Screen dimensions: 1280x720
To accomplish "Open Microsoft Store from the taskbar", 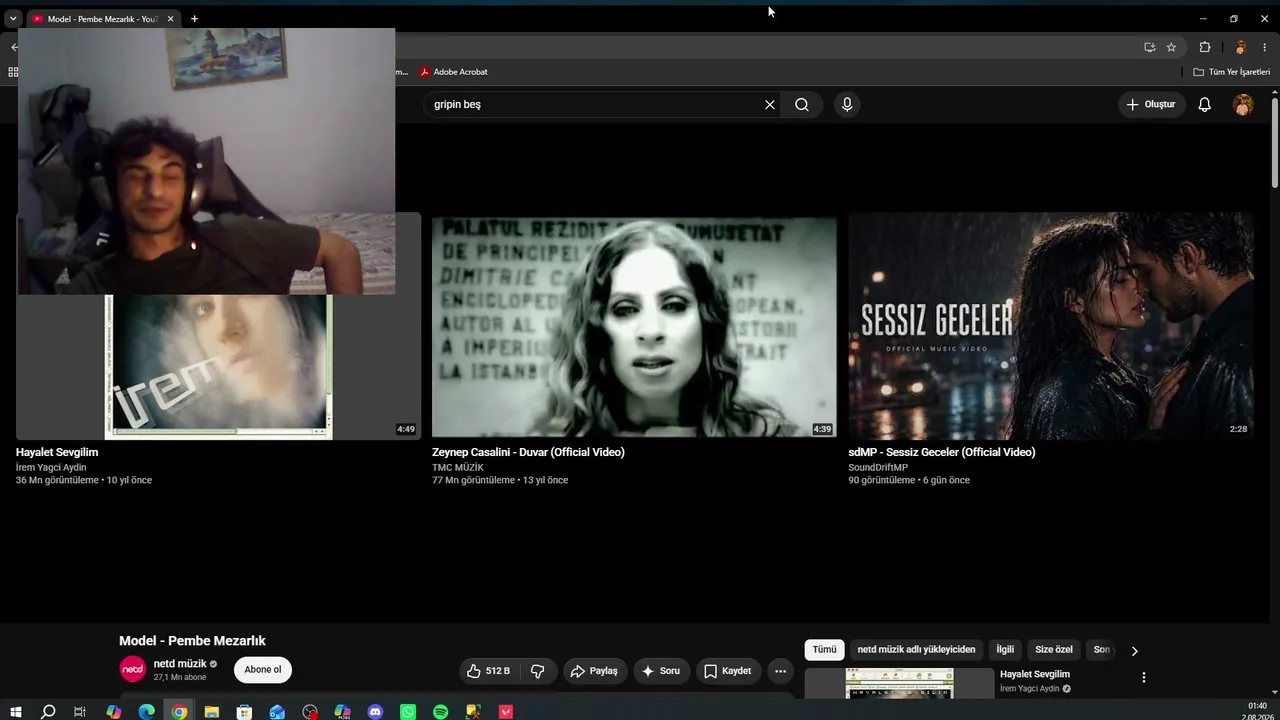I will (244, 712).
